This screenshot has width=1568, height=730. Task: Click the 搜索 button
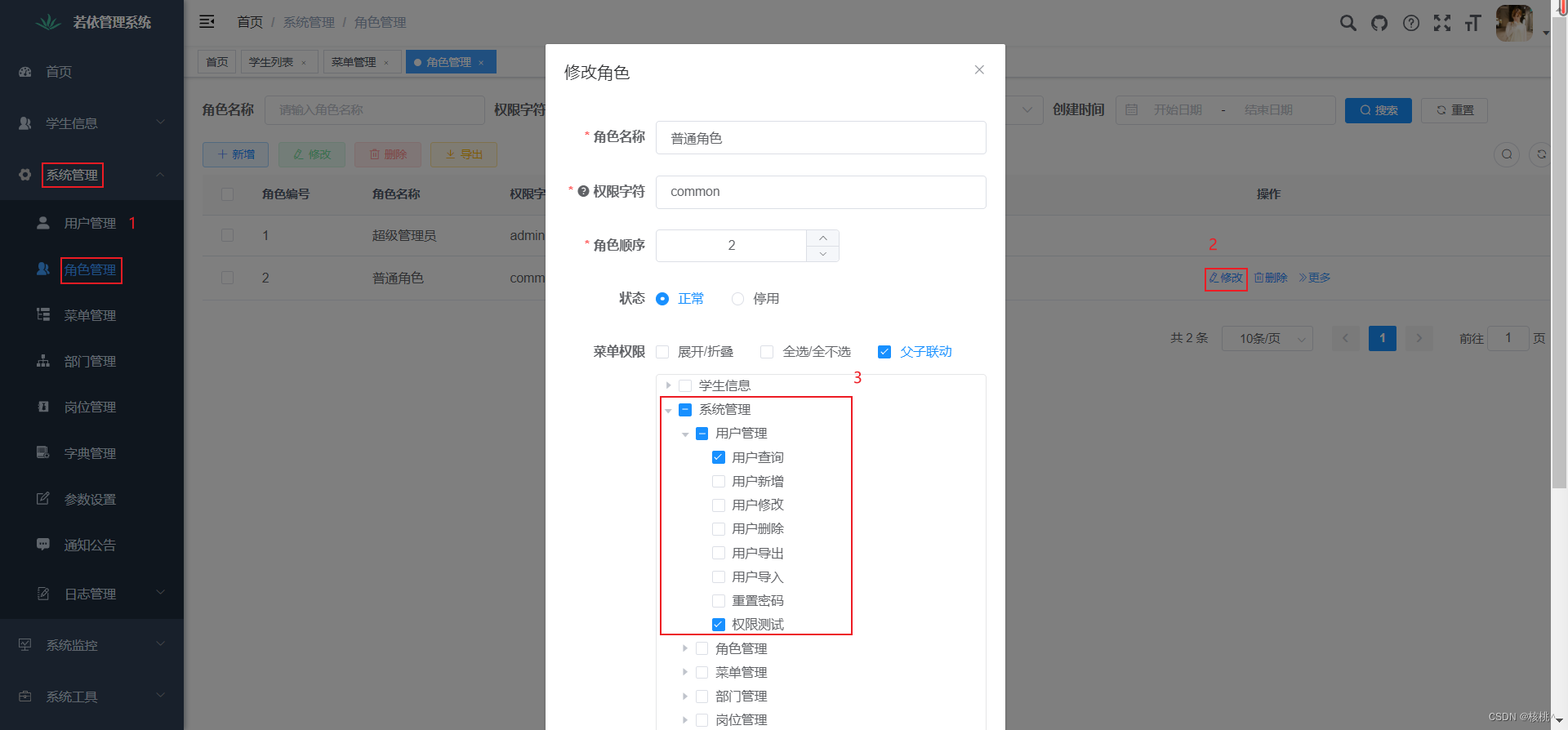tap(1379, 110)
